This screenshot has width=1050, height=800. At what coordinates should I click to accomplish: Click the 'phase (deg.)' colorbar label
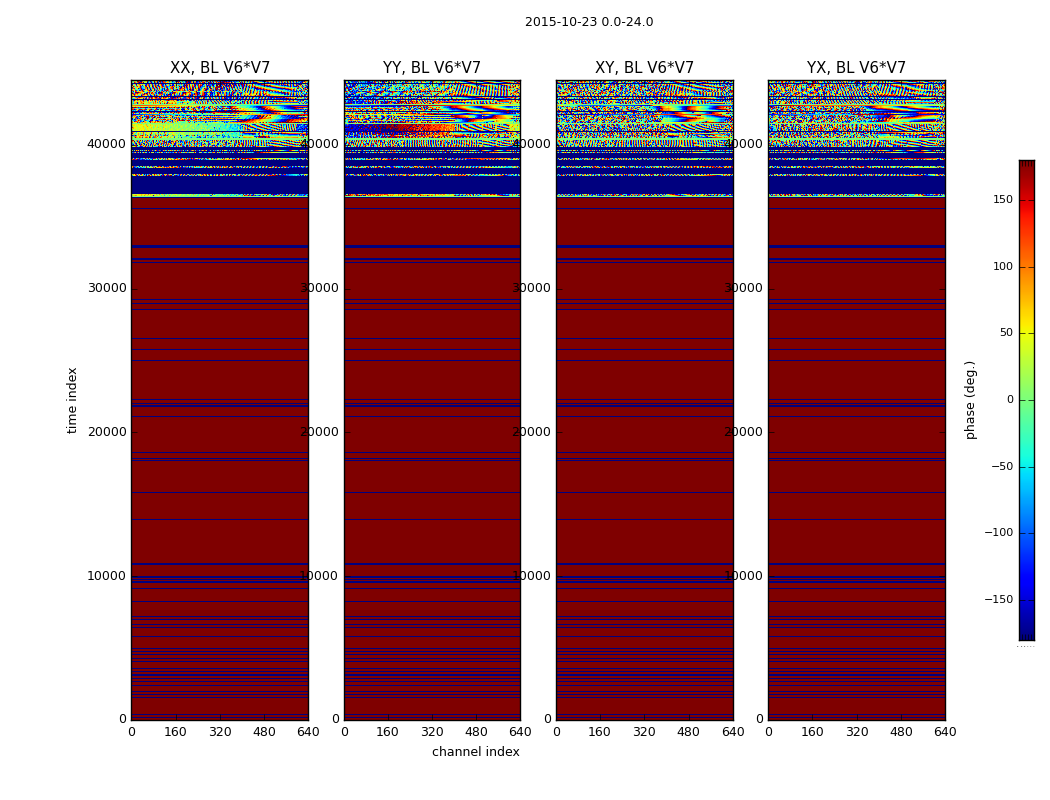coord(970,400)
